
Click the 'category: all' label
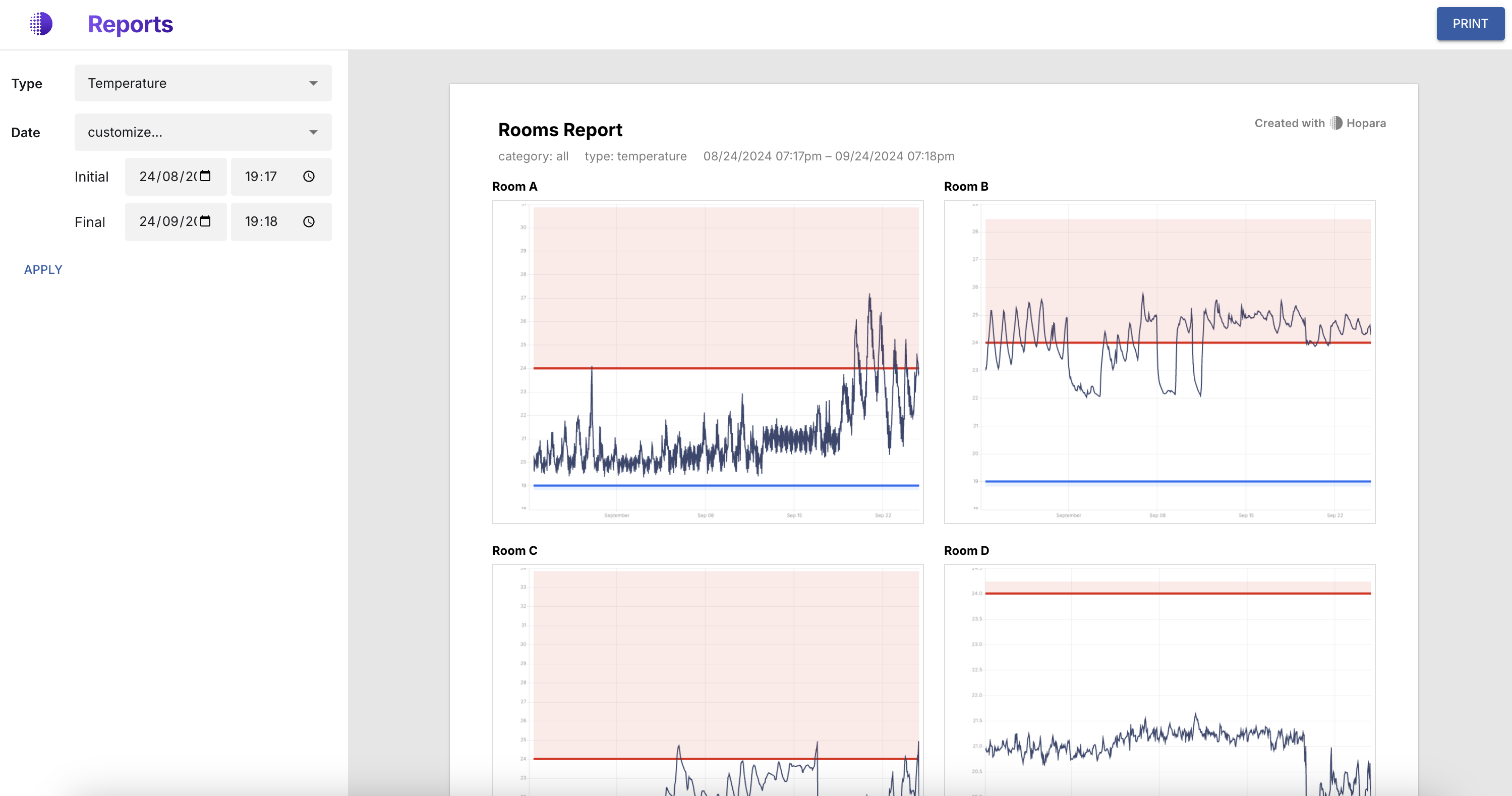(534, 156)
